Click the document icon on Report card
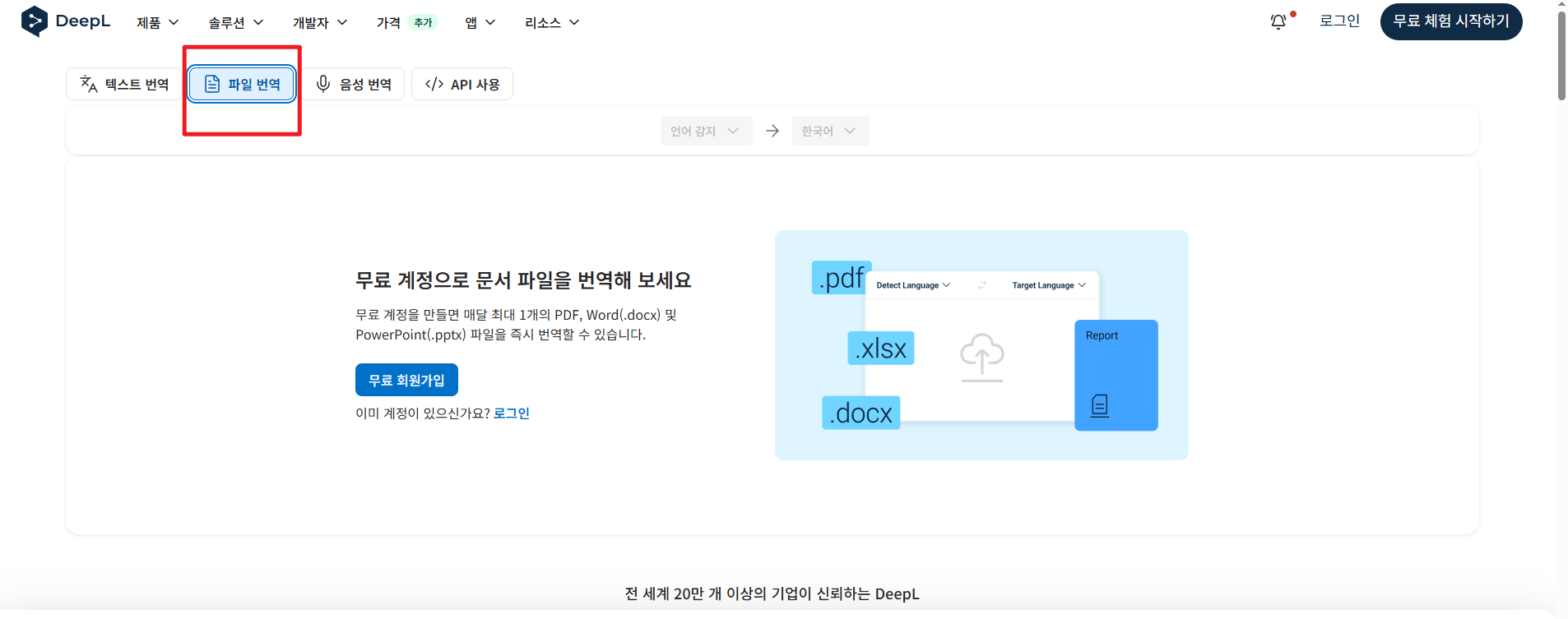The image size is (1568, 619). (x=1100, y=405)
